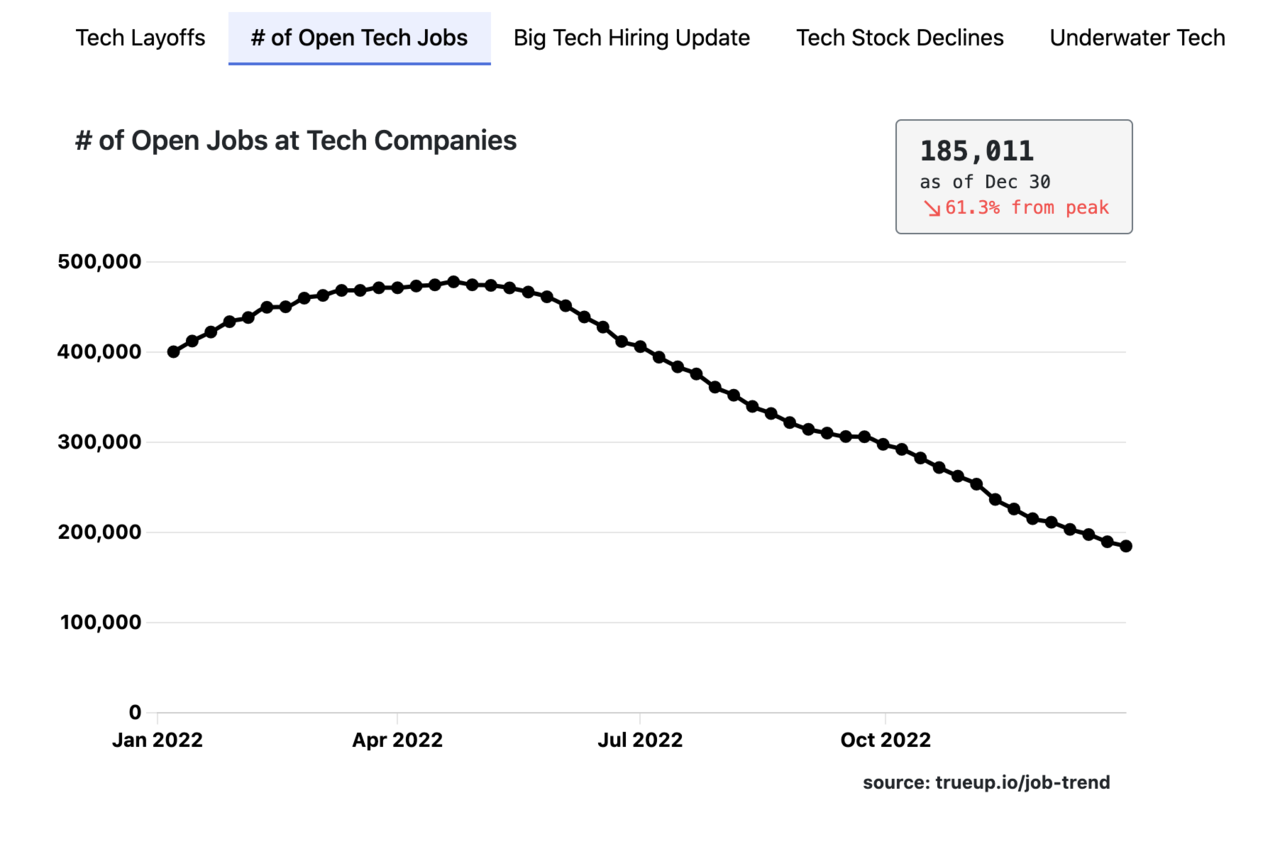This screenshot has height=842, width=1280.
Task: Select the last data point on the line
Action: coord(1126,546)
